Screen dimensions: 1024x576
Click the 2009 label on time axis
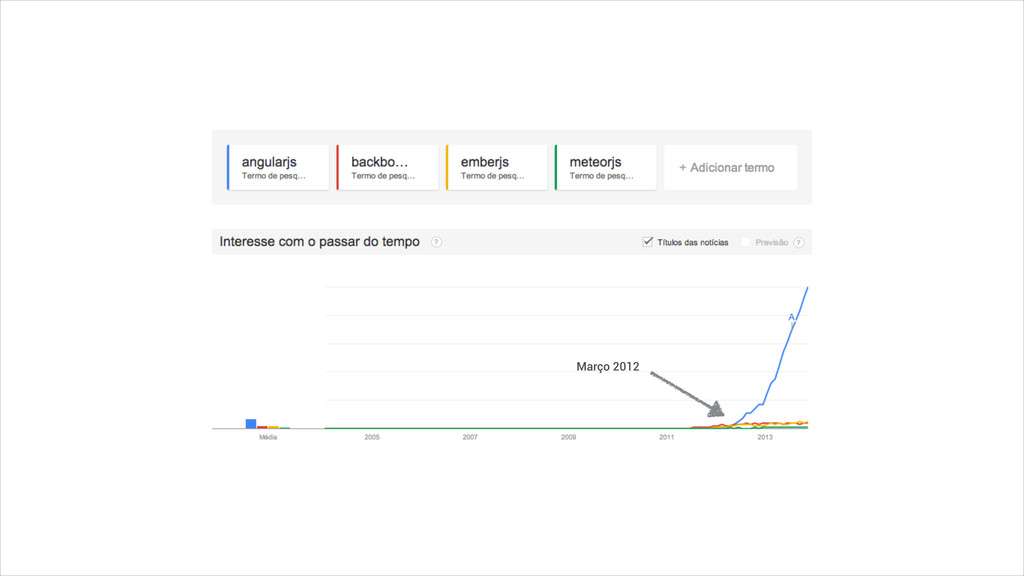pos(568,437)
